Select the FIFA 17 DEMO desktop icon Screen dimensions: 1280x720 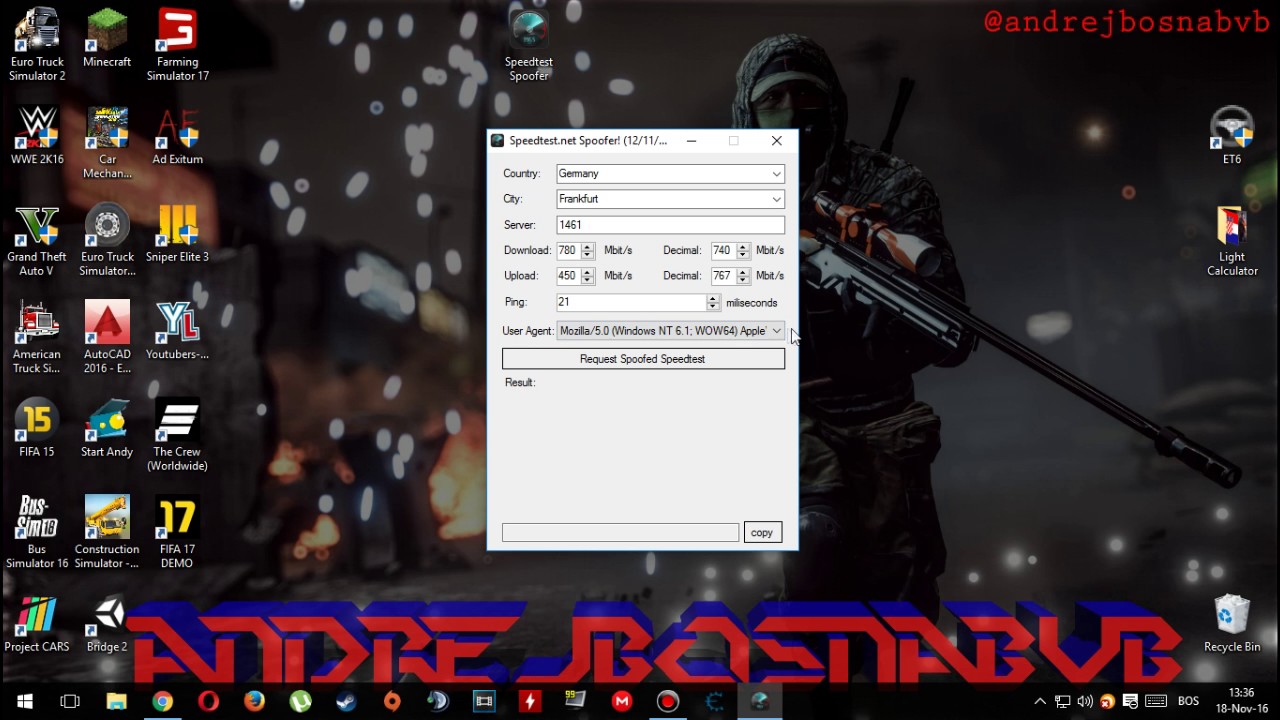177,533
